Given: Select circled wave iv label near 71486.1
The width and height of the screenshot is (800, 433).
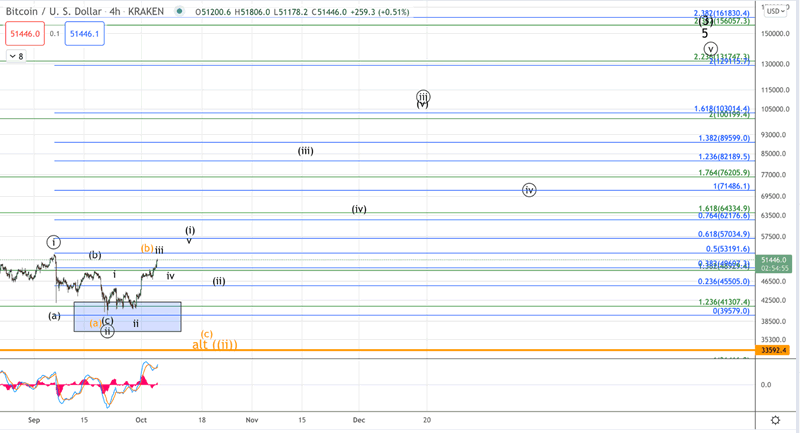Looking at the screenshot, I should click(530, 190).
